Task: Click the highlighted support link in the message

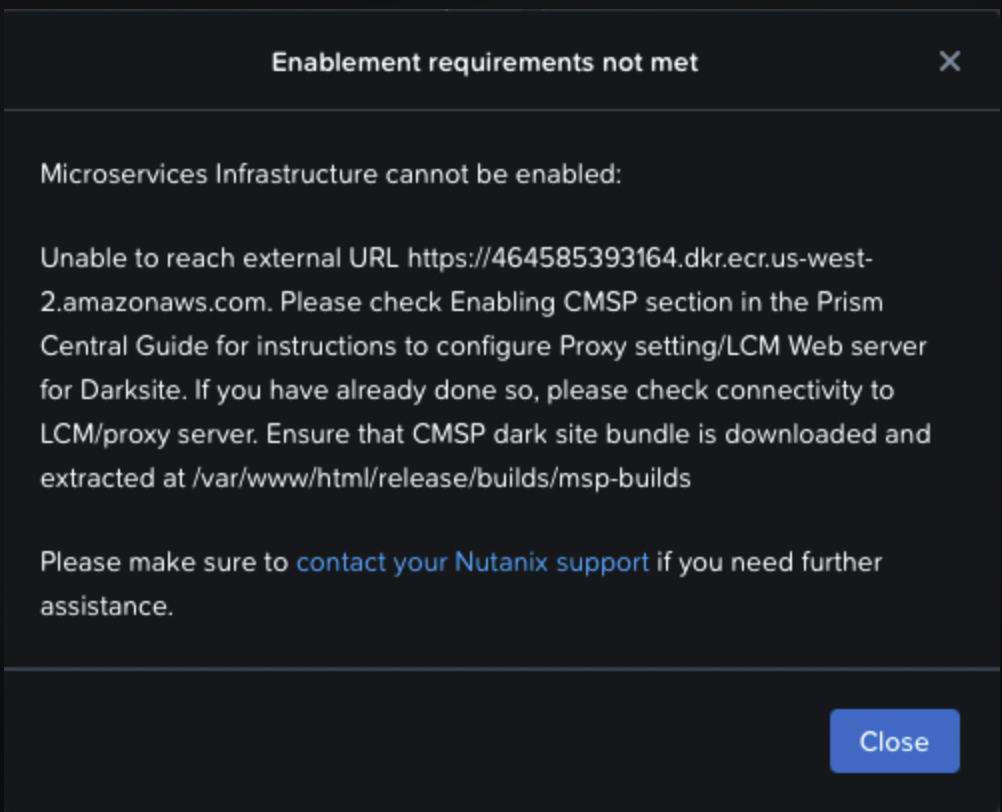Action: click(470, 562)
